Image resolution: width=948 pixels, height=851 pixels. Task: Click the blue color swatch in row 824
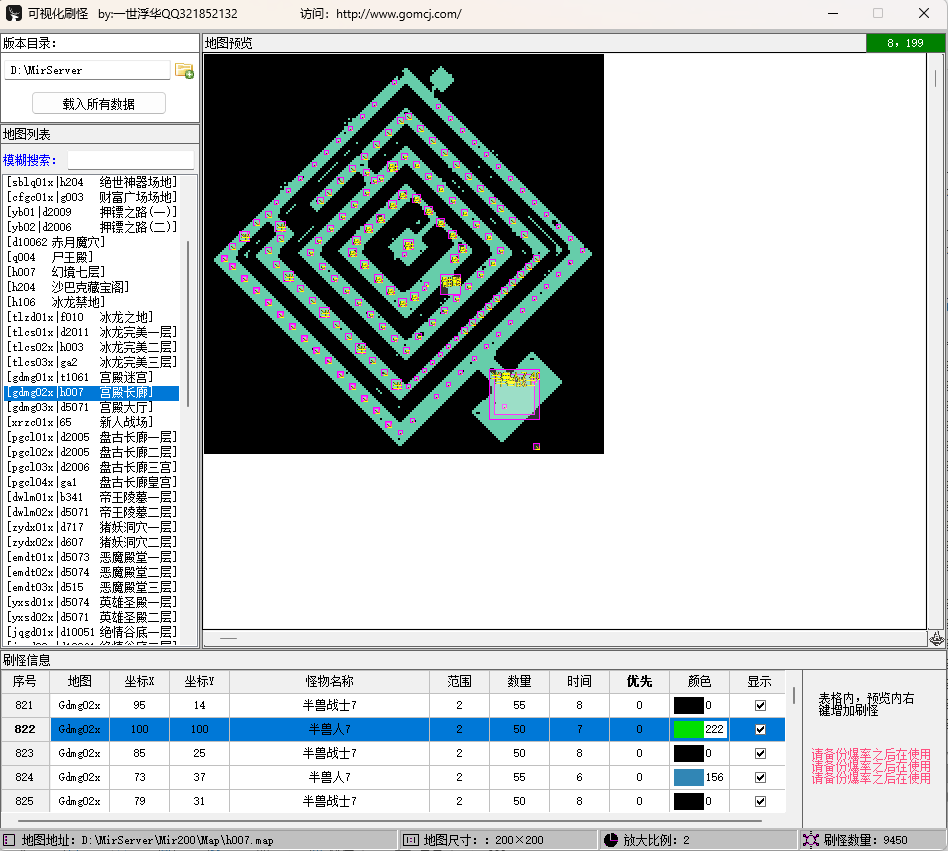(x=688, y=777)
